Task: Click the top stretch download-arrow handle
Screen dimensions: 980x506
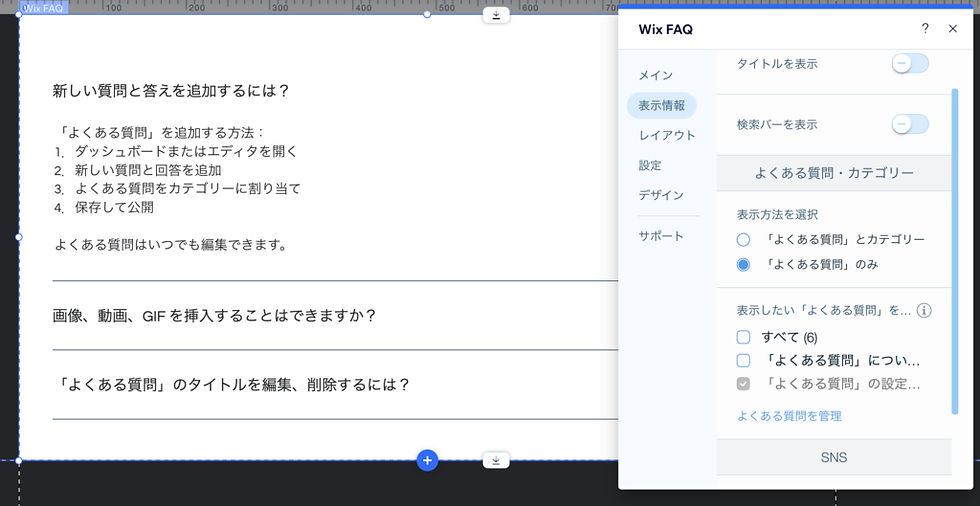Action: (496, 15)
